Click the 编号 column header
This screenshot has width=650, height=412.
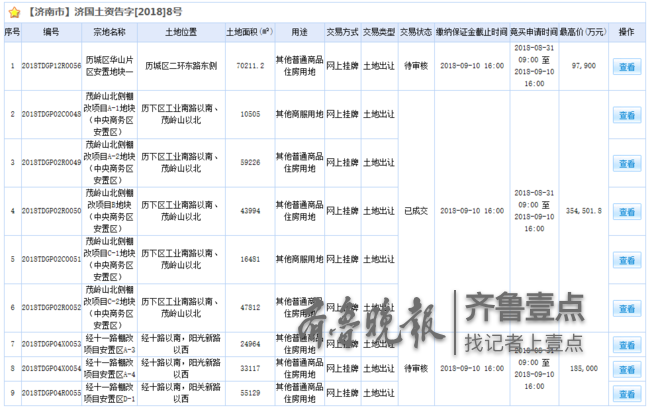tap(50, 33)
